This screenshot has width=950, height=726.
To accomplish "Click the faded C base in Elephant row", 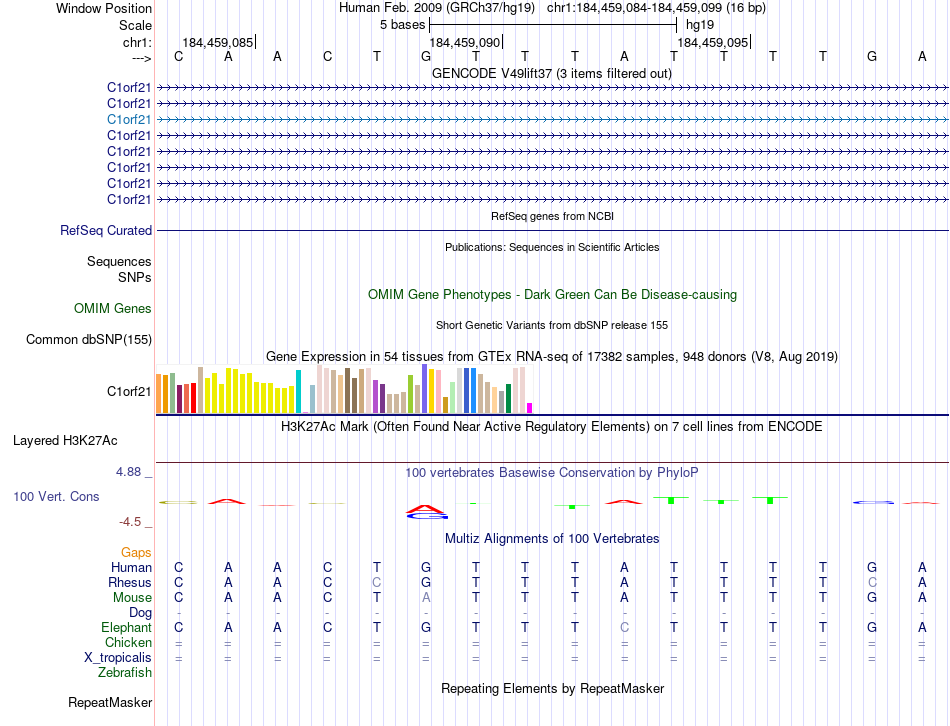I will (x=624, y=627).
